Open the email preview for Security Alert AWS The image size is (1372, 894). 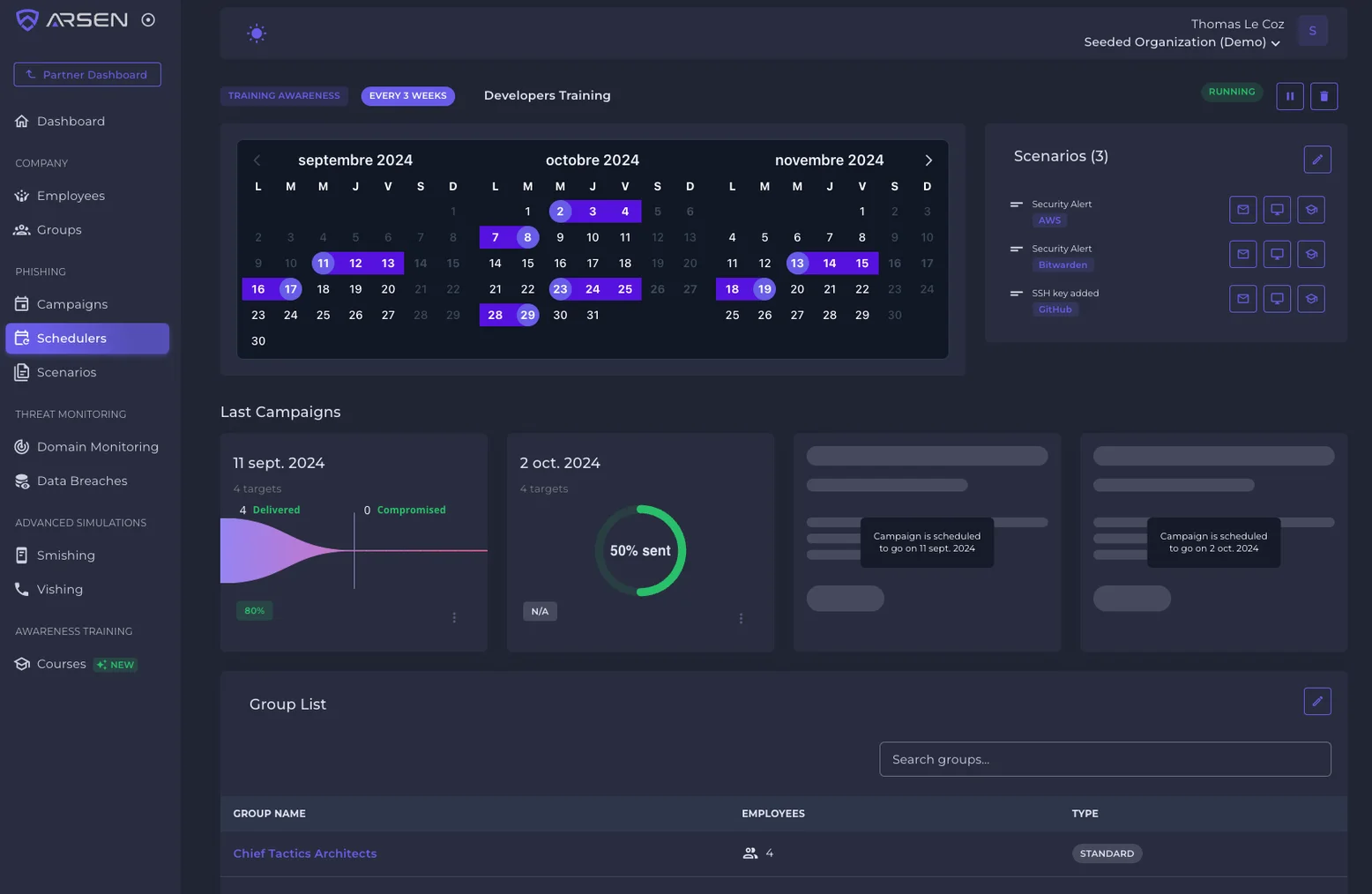tap(1242, 210)
